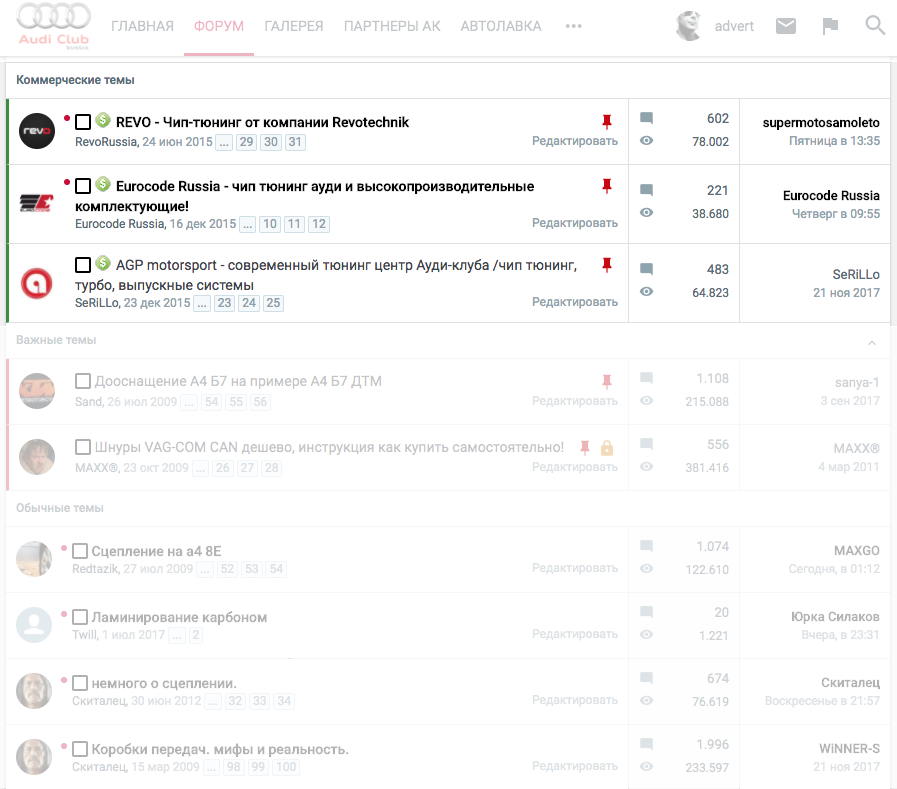Click replies bubble icon in Eurocode row

coord(646,190)
